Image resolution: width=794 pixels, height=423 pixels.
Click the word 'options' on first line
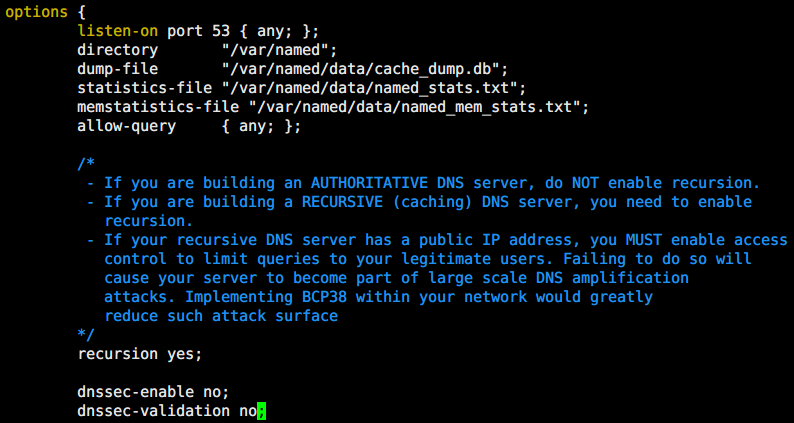(x=36, y=13)
